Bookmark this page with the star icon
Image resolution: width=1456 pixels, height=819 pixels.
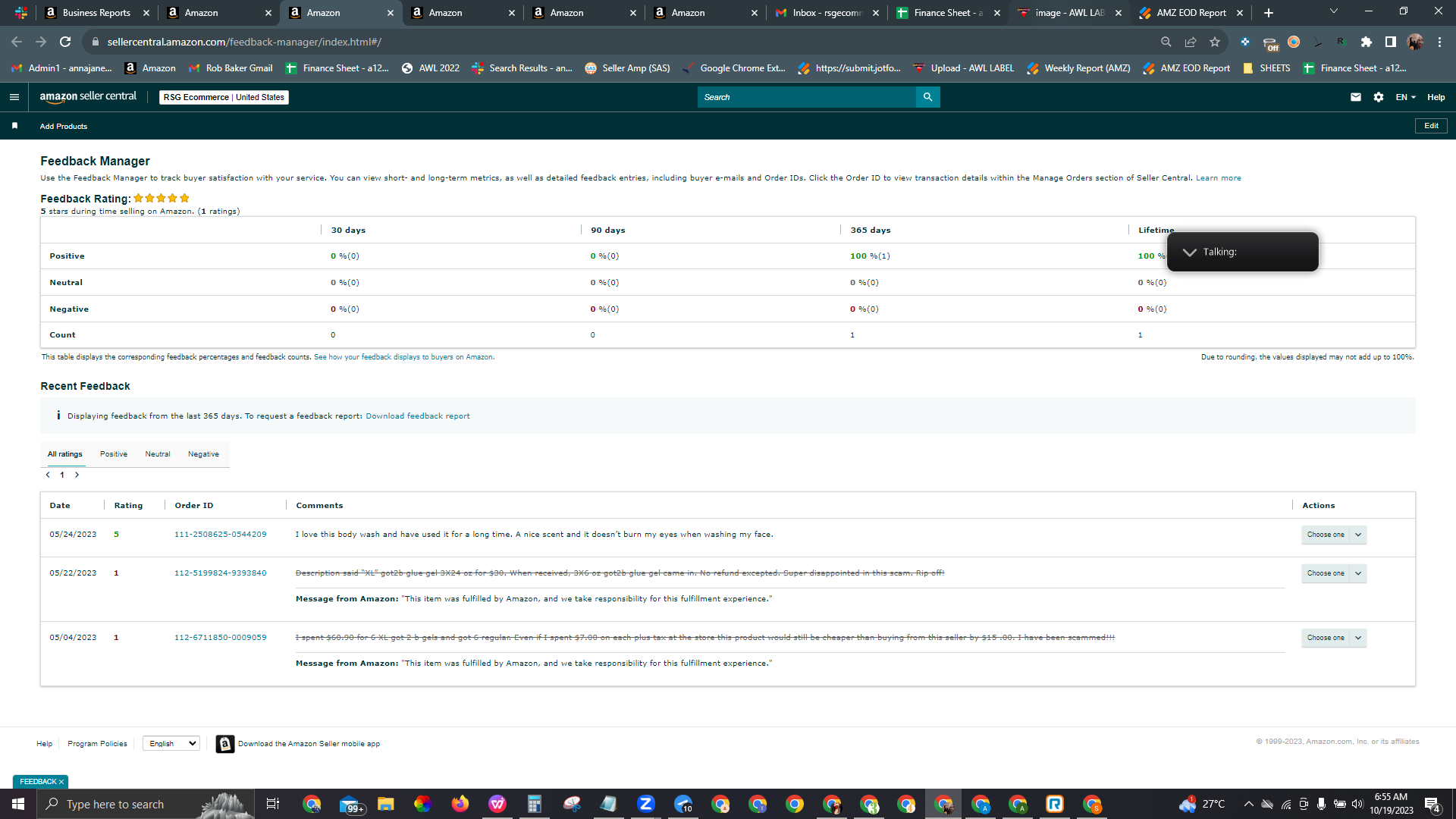1215,42
